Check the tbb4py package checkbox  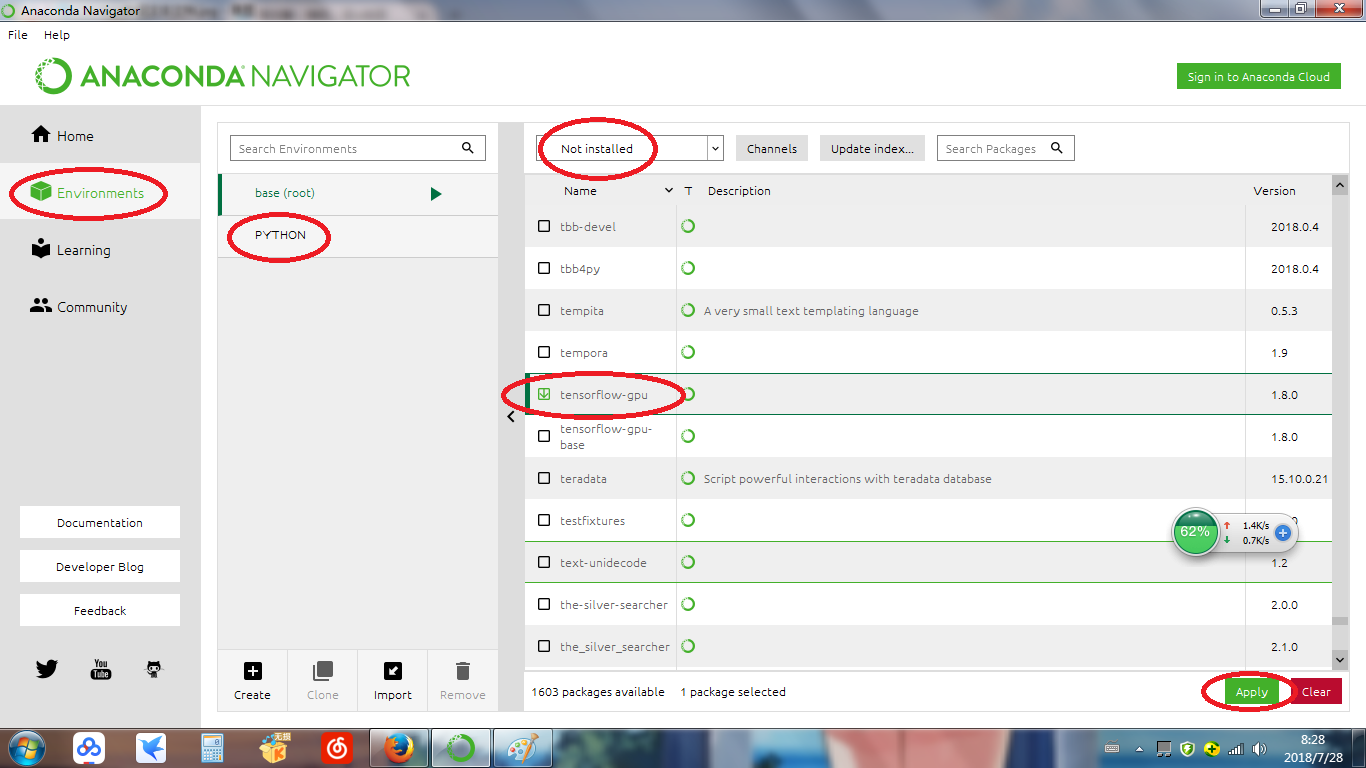point(544,268)
